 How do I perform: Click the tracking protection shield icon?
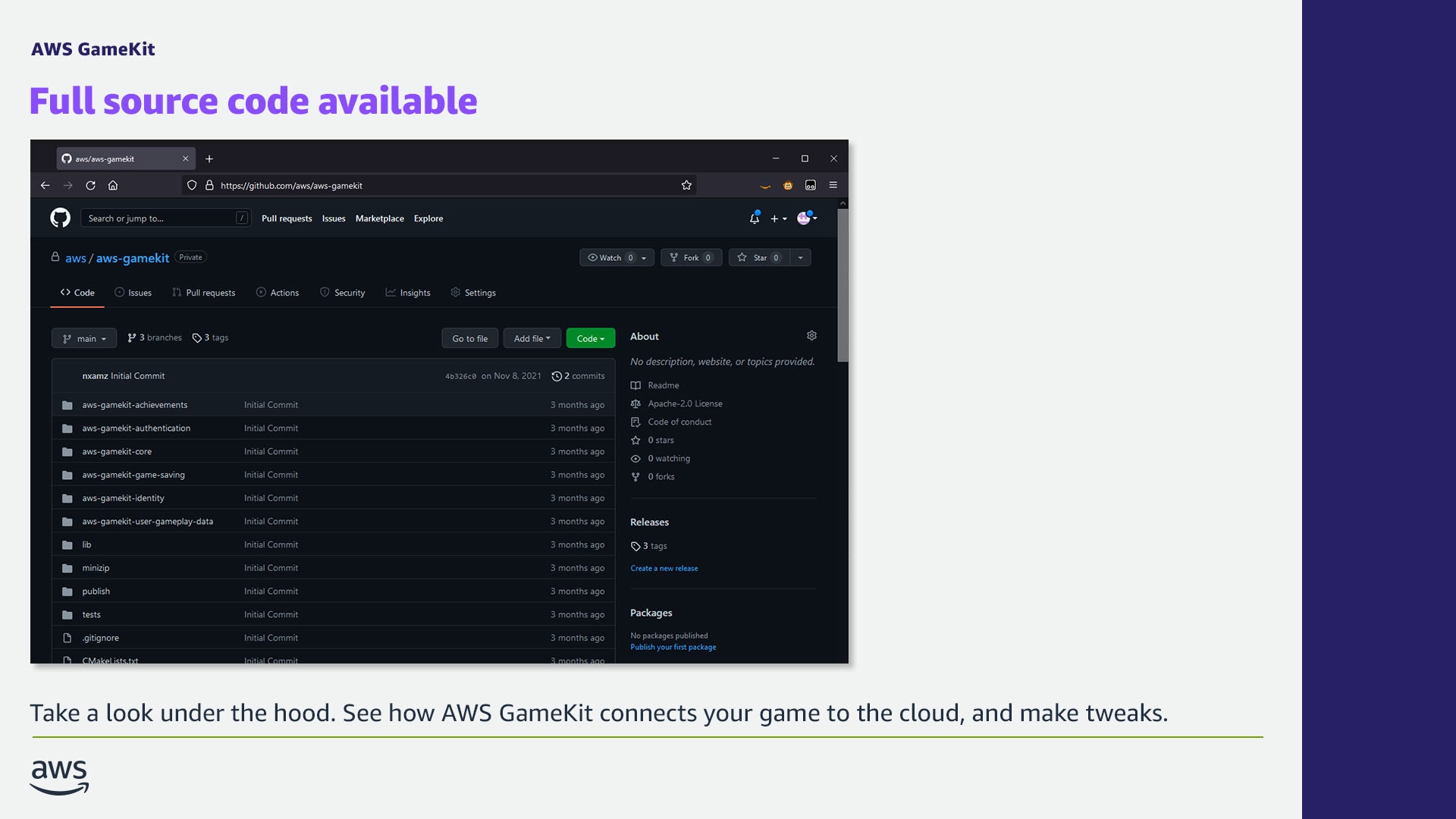[x=192, y=184]
